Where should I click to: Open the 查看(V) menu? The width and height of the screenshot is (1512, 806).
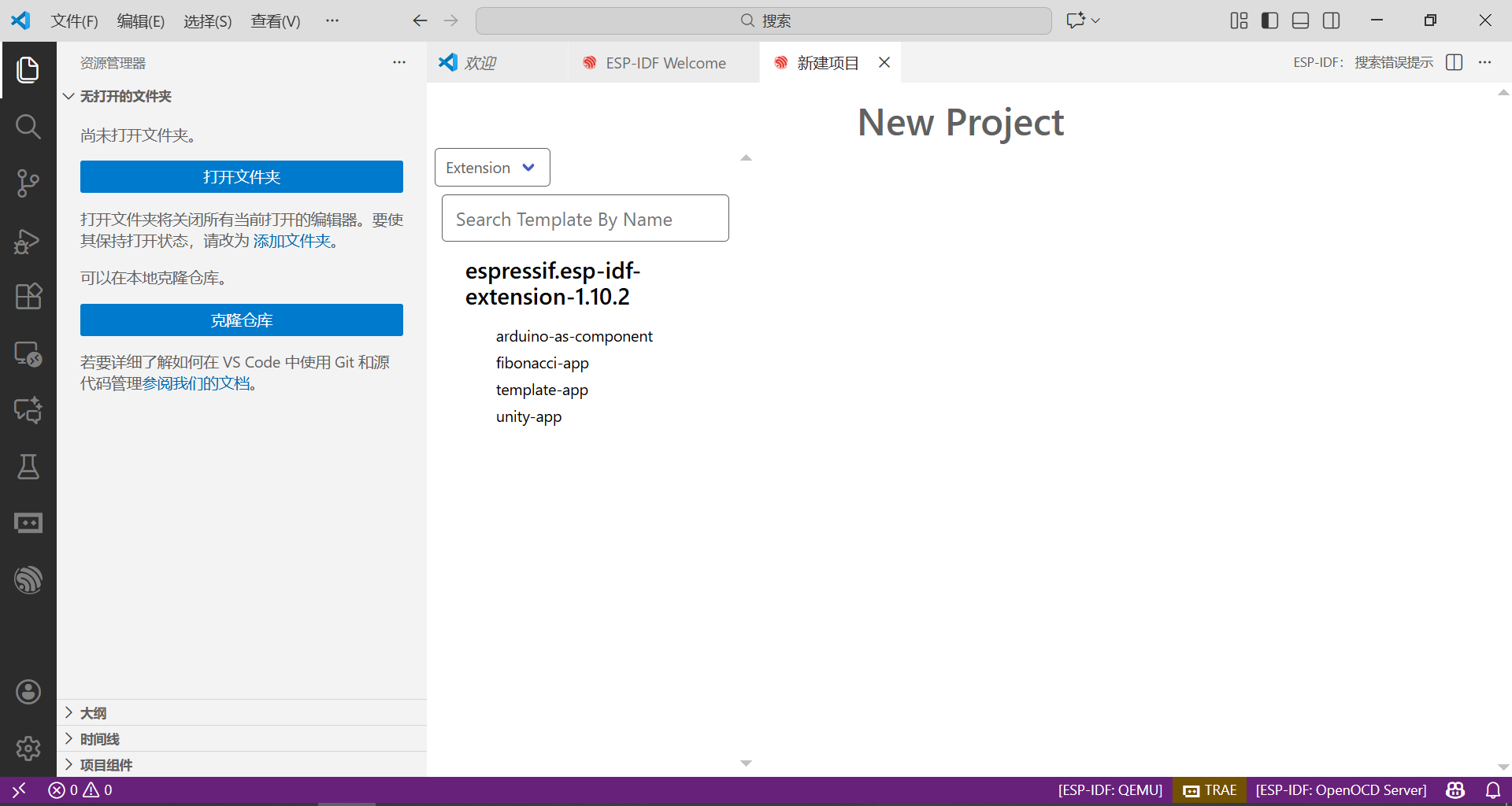(276, 20)
